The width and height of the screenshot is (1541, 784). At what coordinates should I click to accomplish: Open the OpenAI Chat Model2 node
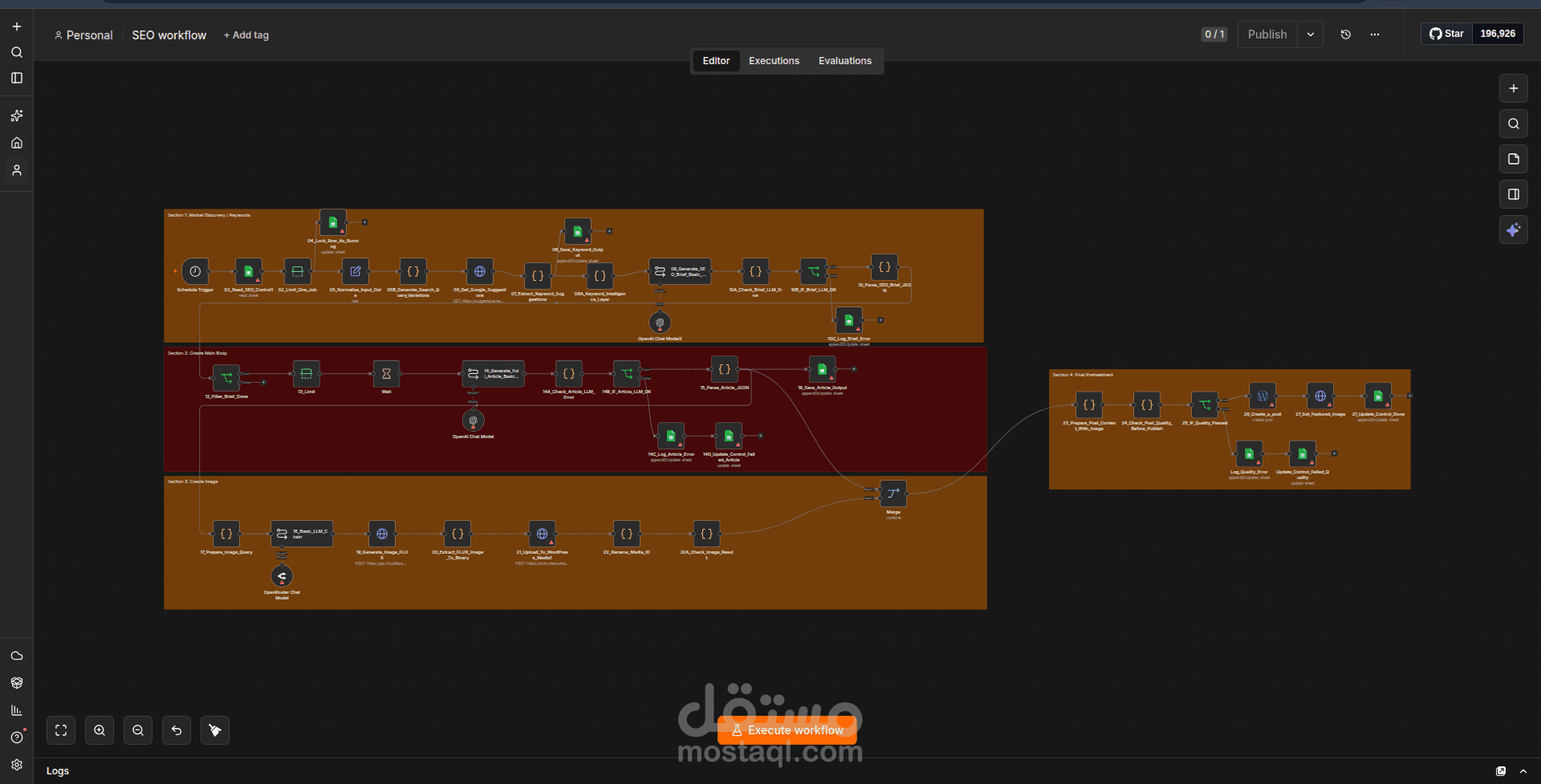(x=660, y=323)
